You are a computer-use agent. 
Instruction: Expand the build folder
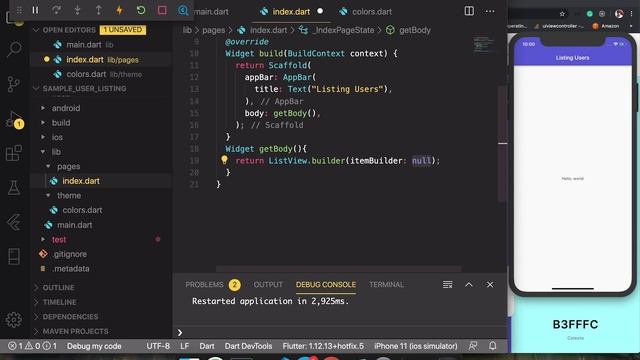pos(60,123)
